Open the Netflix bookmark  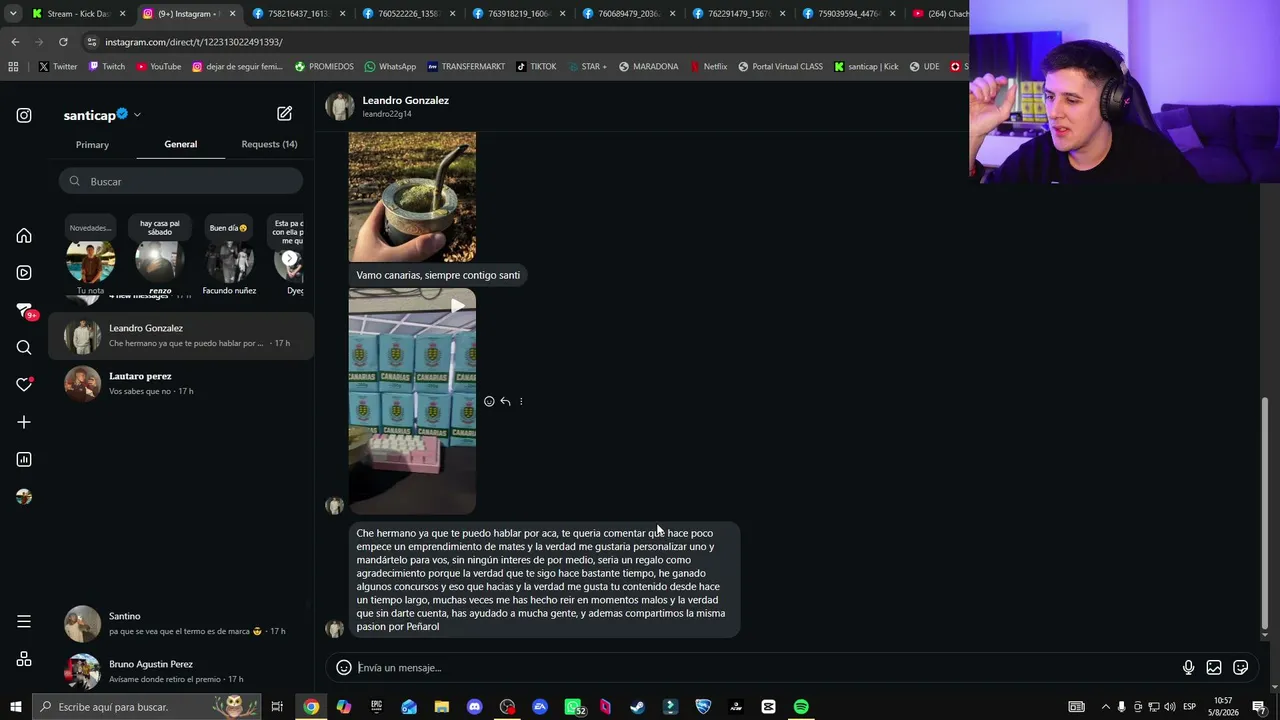(x=707, y=67)
